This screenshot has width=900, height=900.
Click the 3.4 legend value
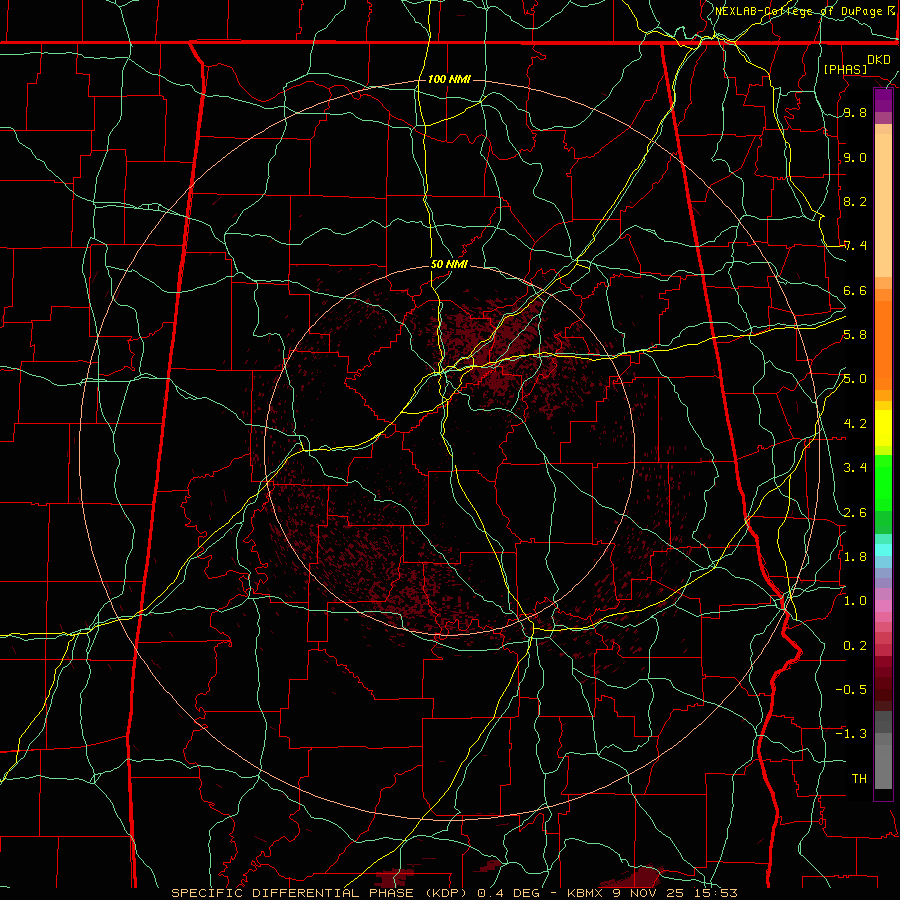pyautogui.click(x=855, y=468)
